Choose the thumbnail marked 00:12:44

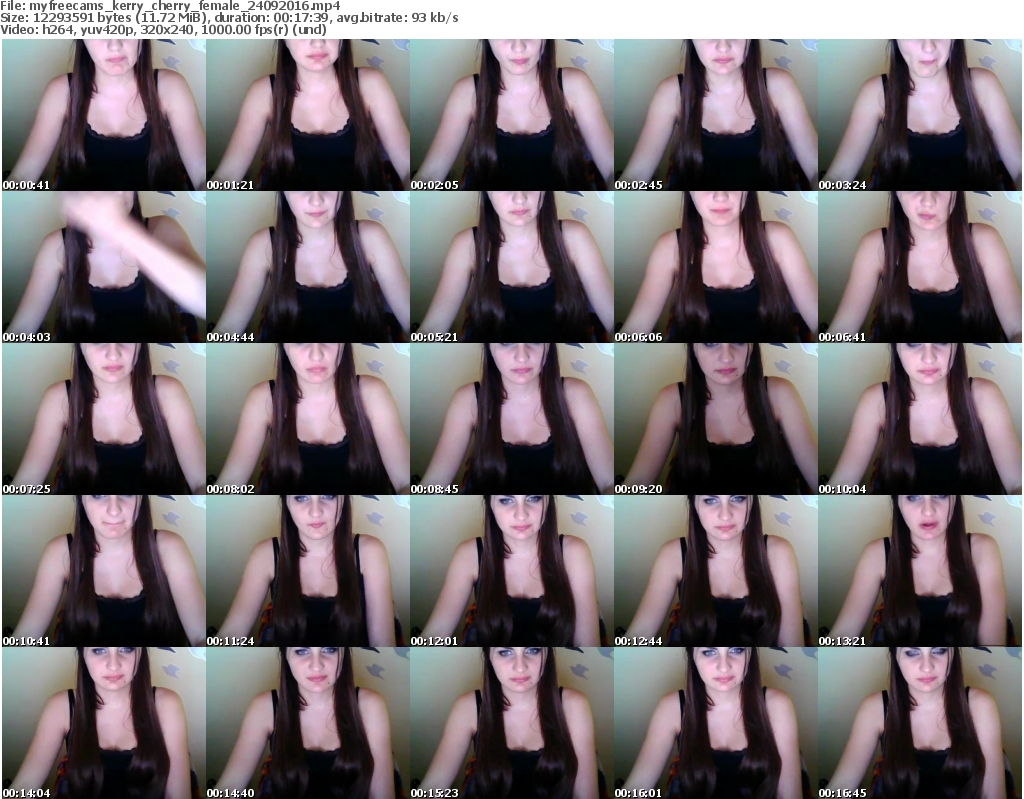[716, 571]
